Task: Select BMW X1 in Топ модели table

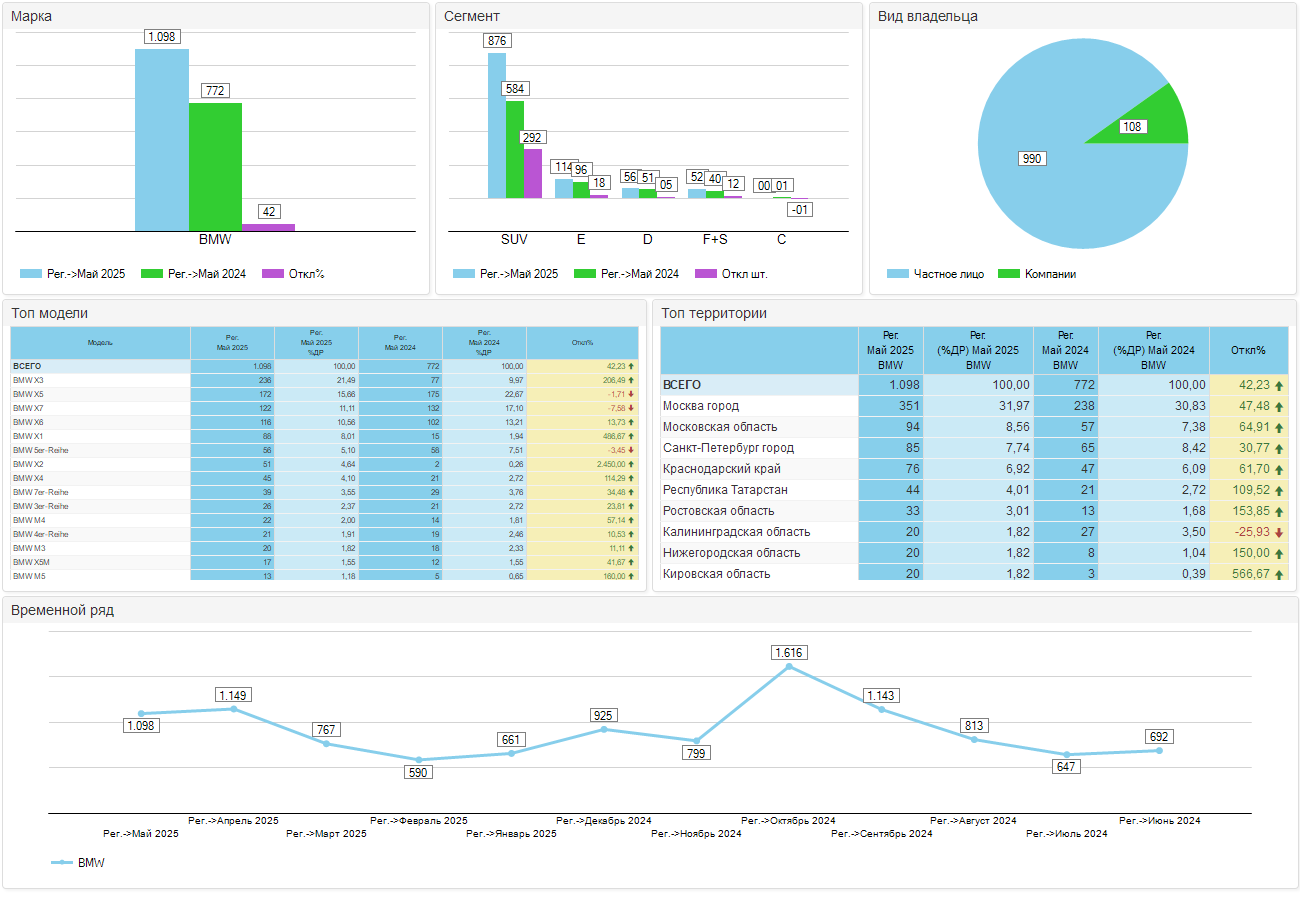Action: click(x=28, y=436)
